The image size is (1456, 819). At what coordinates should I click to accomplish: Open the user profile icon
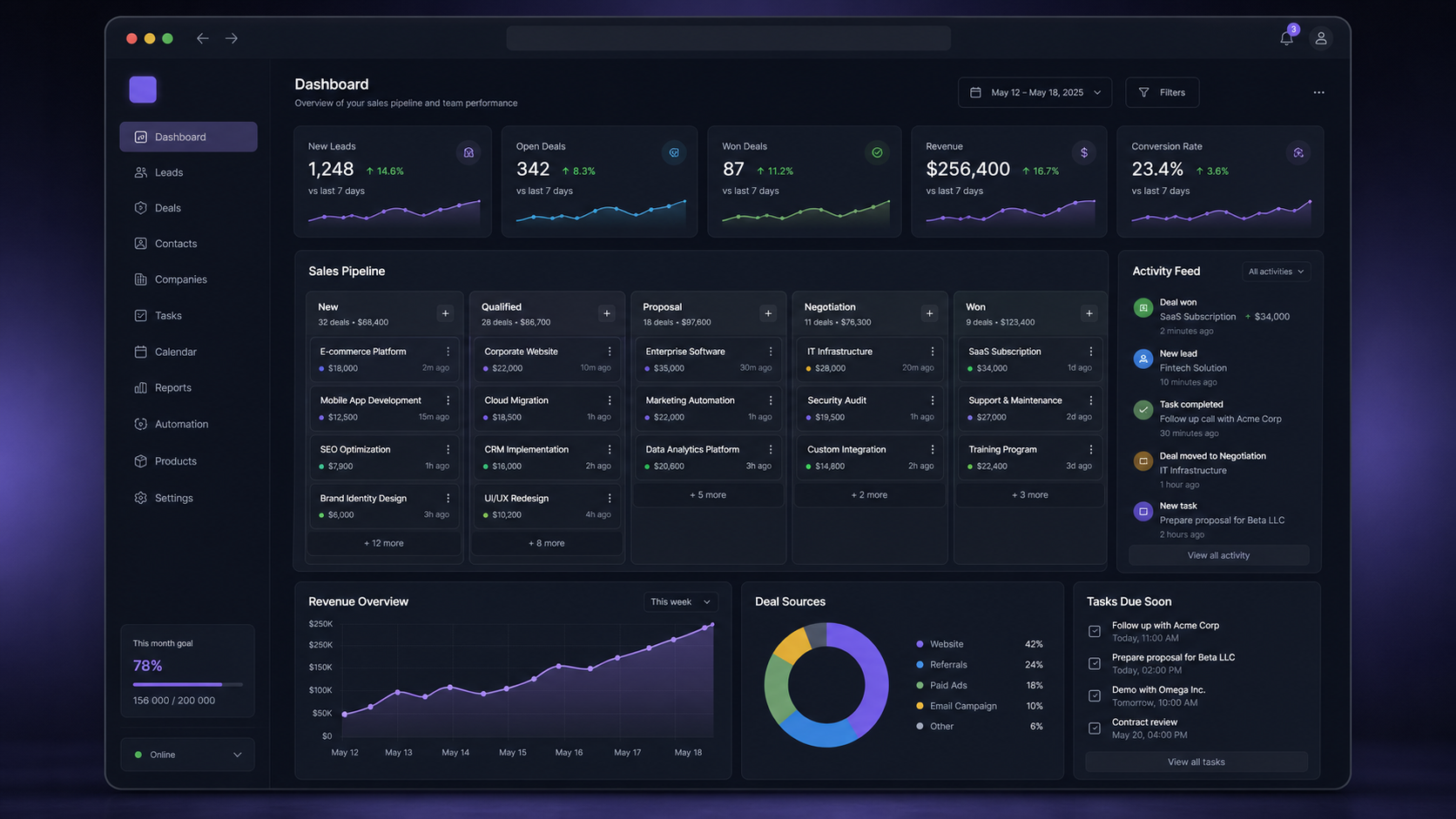pos(1321,38)
